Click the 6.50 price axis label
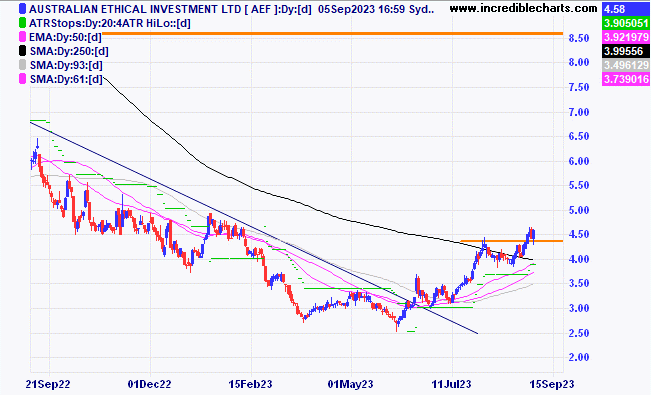Viewport: 651px width, 395px height. [x=578, y=136]
